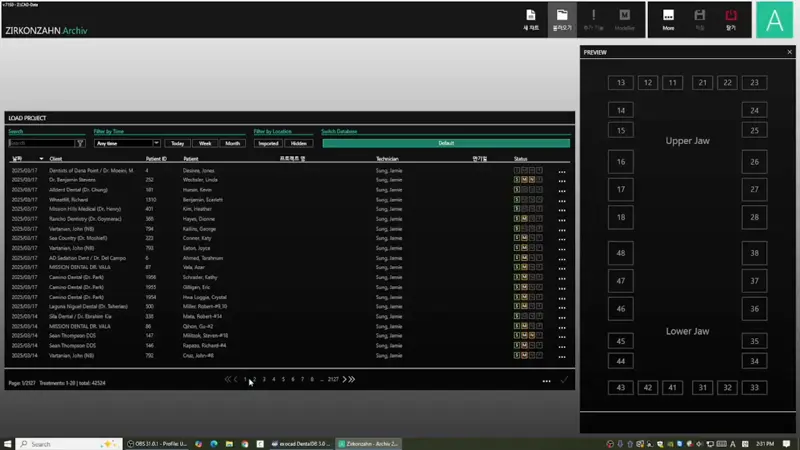Sort by the Patient ID column header
Image resolution: width=800 pixels, height=450 pixels.
pos(156,159)
